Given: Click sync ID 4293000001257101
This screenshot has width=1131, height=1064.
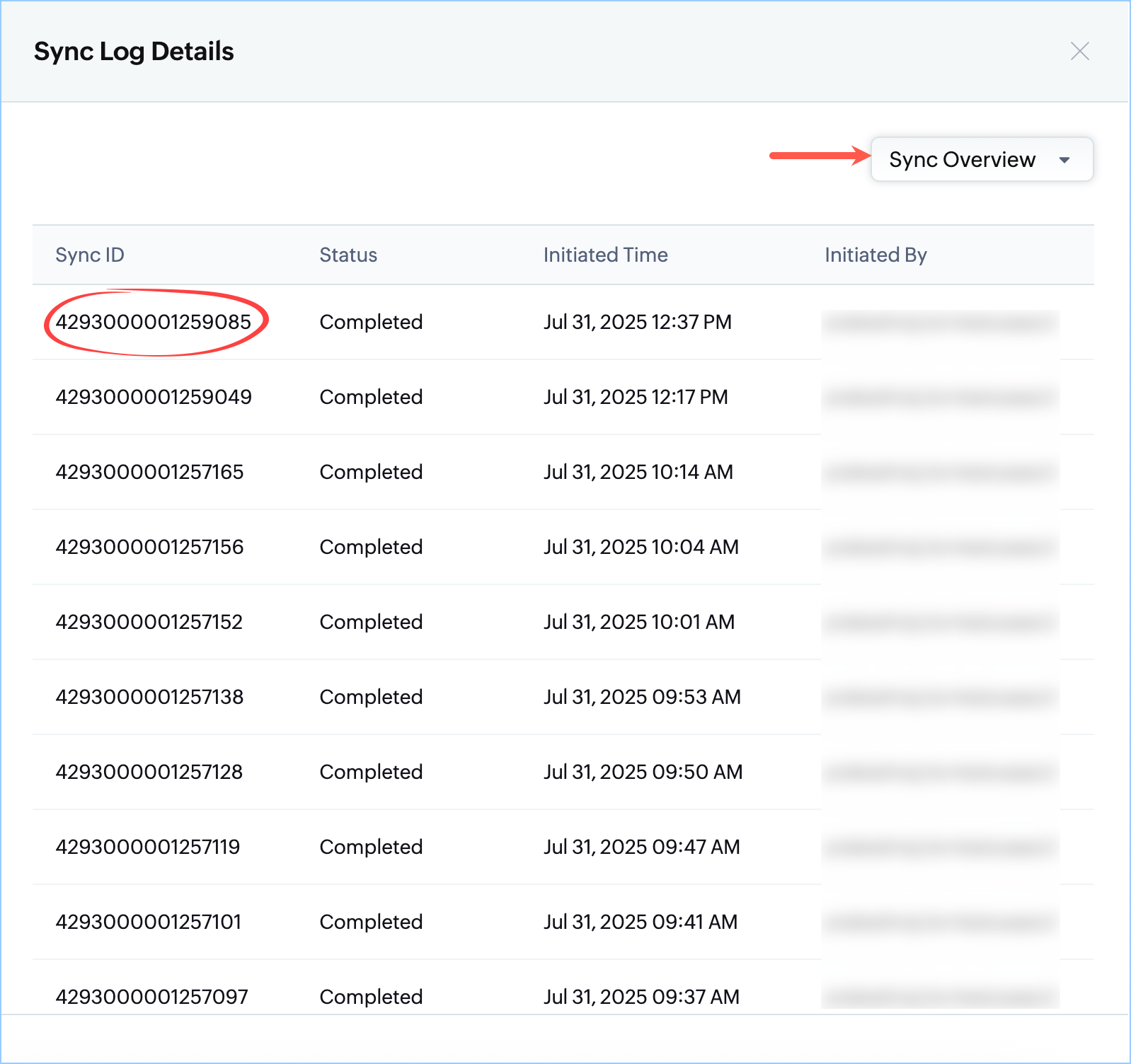Looking at the screenshot, I should (x=149, y=922).
